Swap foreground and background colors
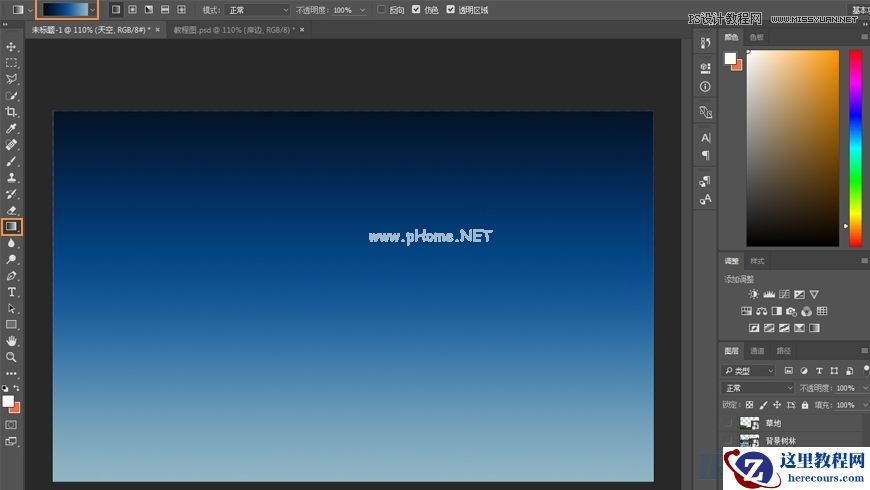The image size is (870, 490). (17, 388)
